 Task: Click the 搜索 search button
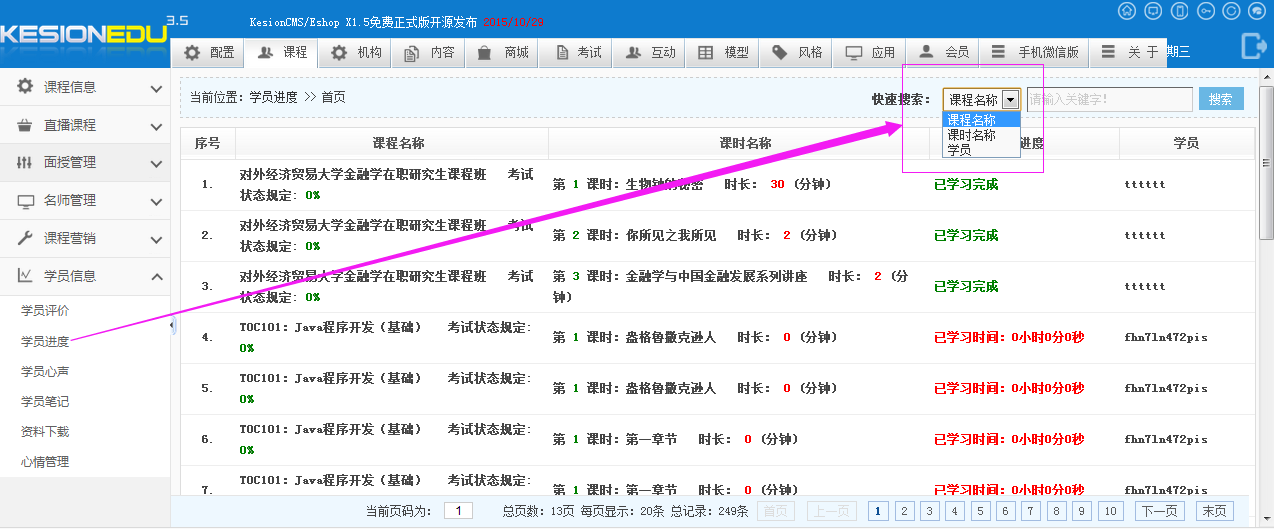click(1220, 99)
